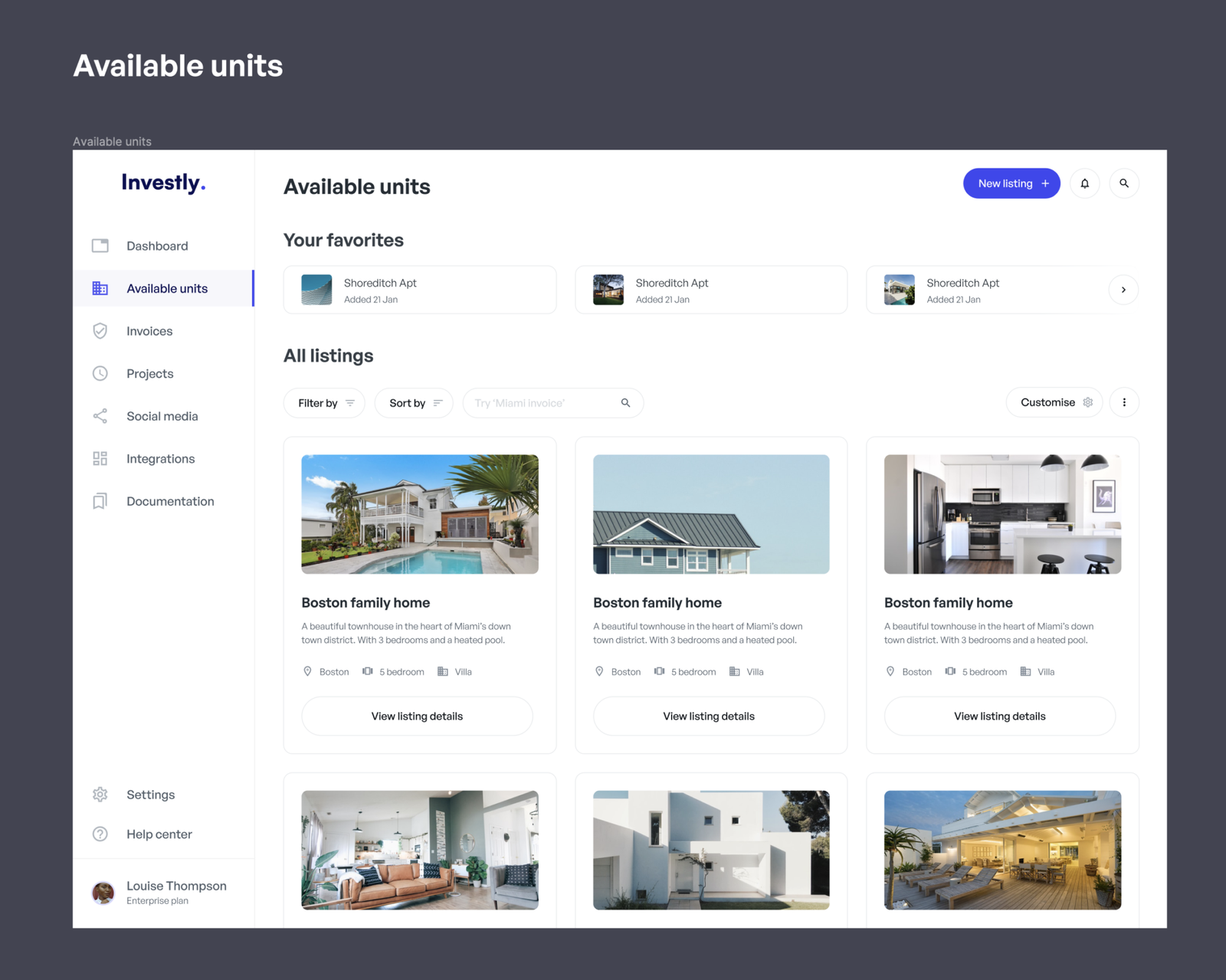This screenshot has width=1226, height=980.
Task: Click the pool villa listing photo
Action: pyautogui.click(x=420, y=514)
